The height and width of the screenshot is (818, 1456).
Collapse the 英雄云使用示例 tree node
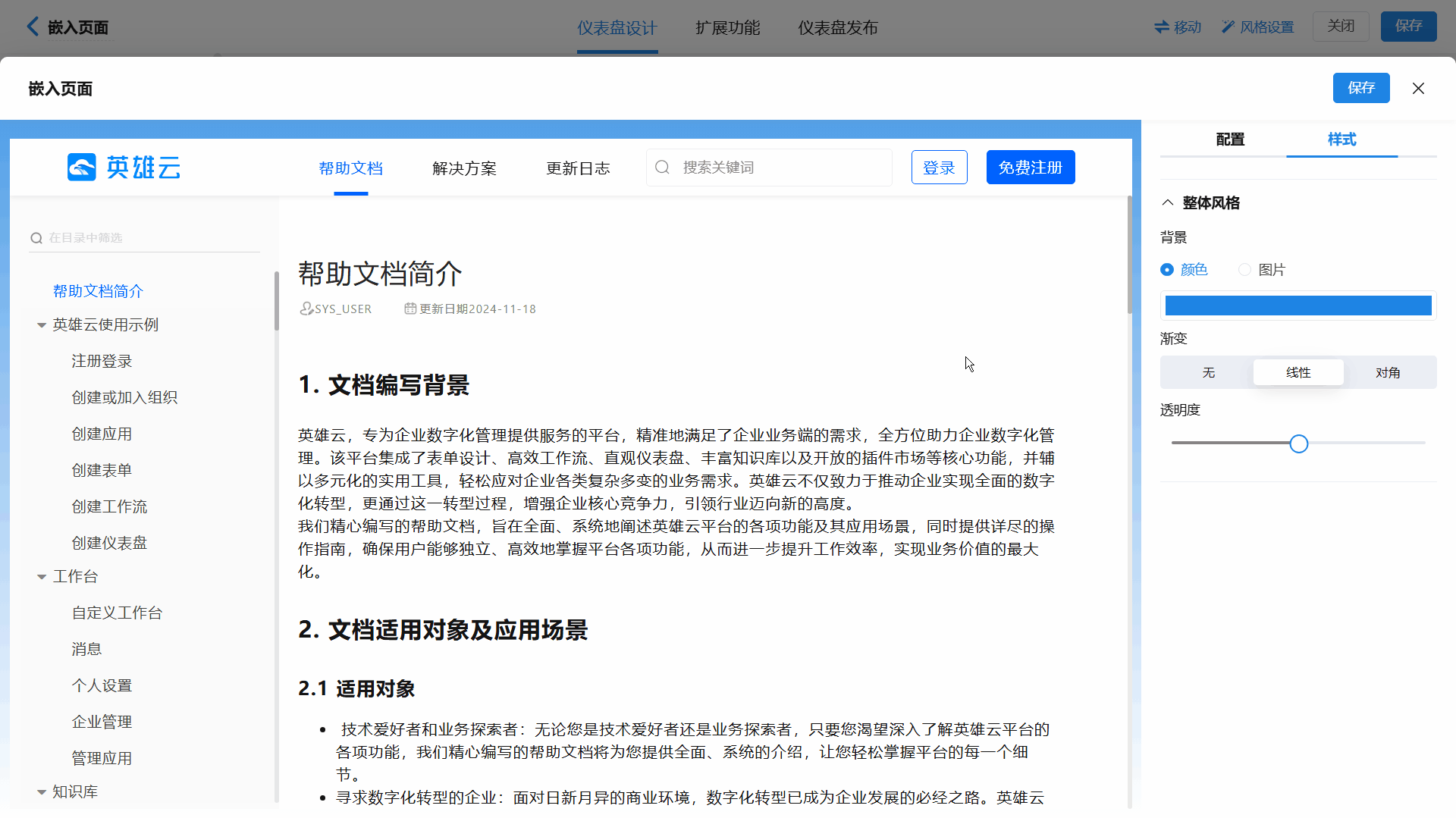pyautogui.click(x=42, y=325)
